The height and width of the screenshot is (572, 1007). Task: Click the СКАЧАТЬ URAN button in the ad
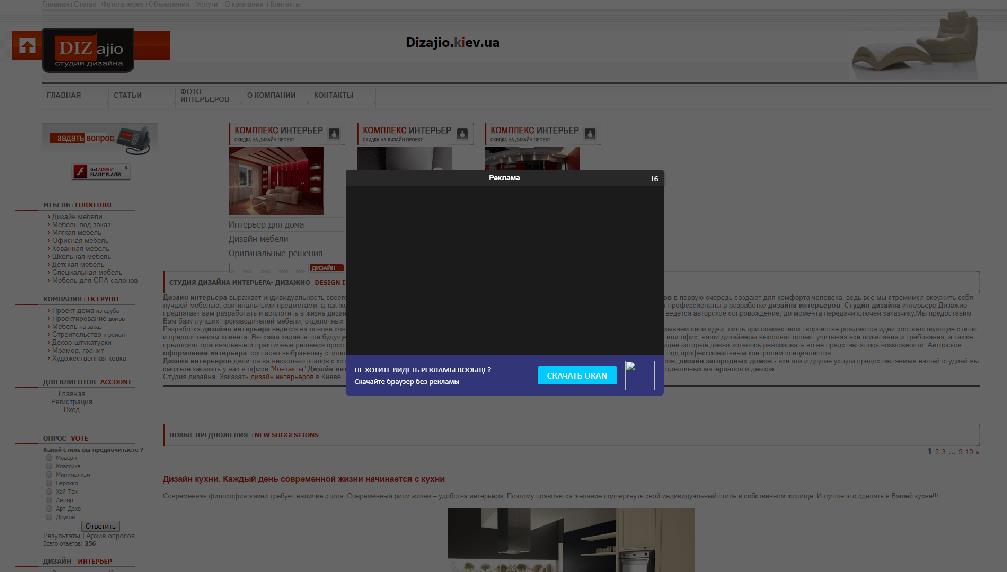pos(577,376)
